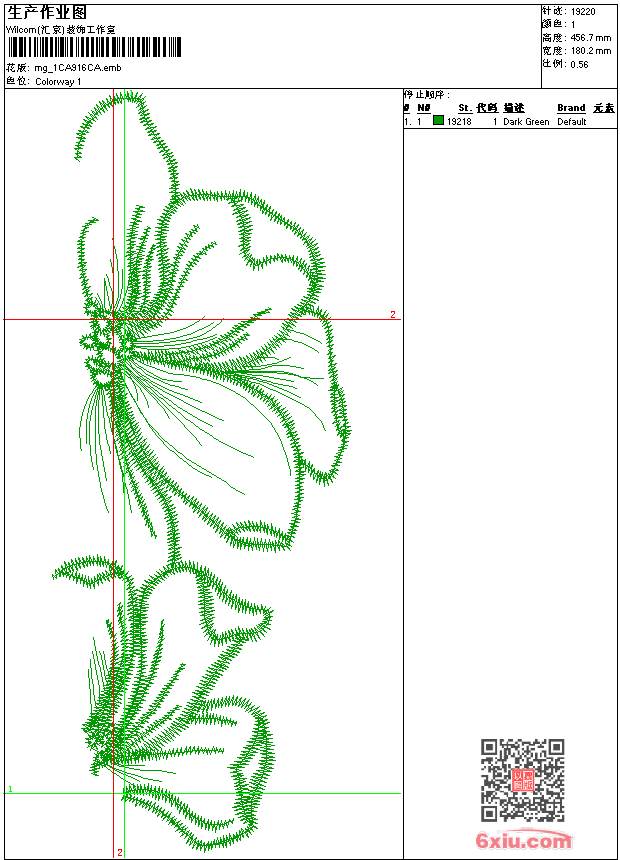Select the file name mg_1CA916CA.emb
Viewport: 620px width, 860px height.
(78, 68)
